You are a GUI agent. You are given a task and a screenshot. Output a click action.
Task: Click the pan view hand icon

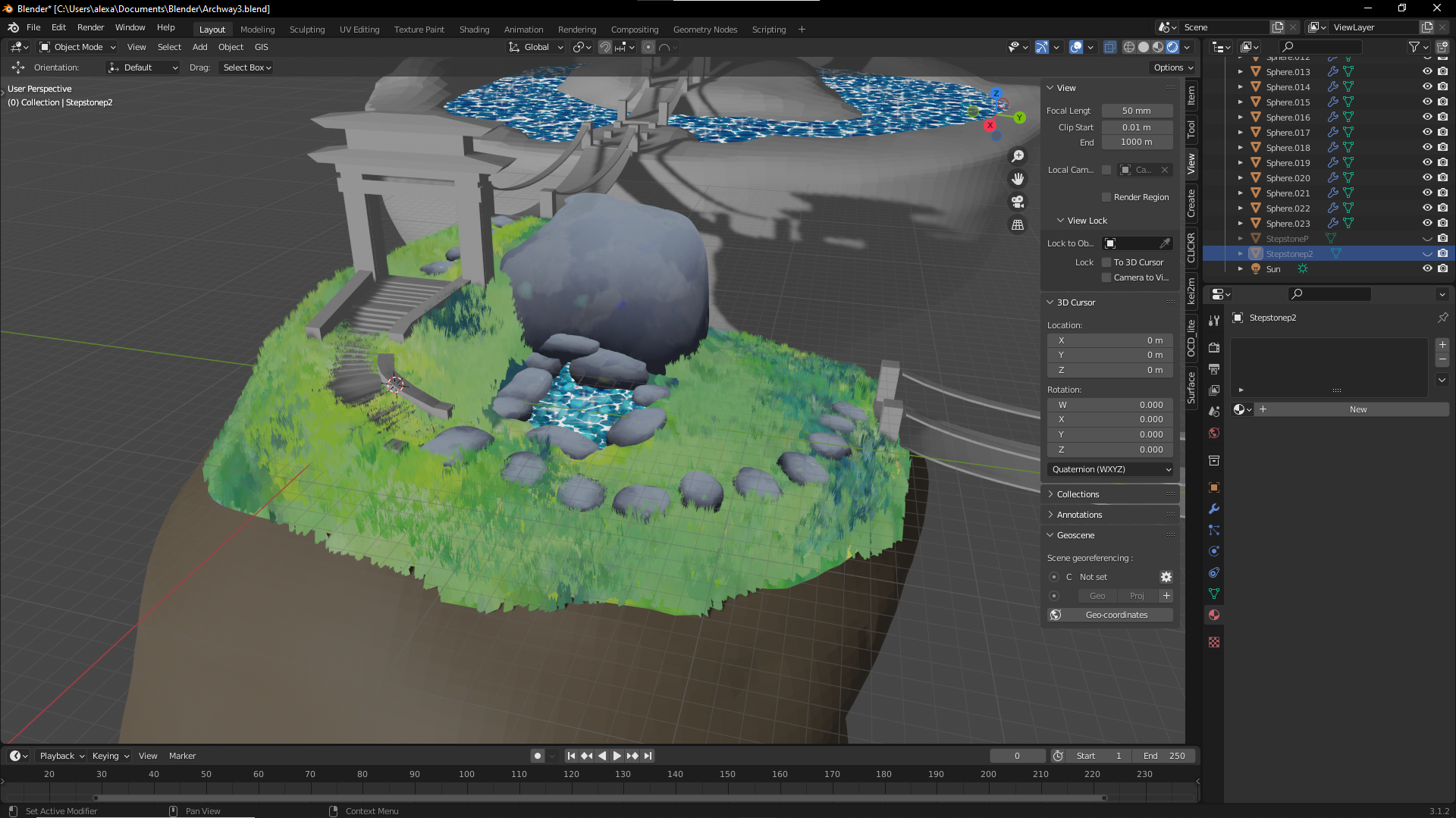pos(1018,179)
